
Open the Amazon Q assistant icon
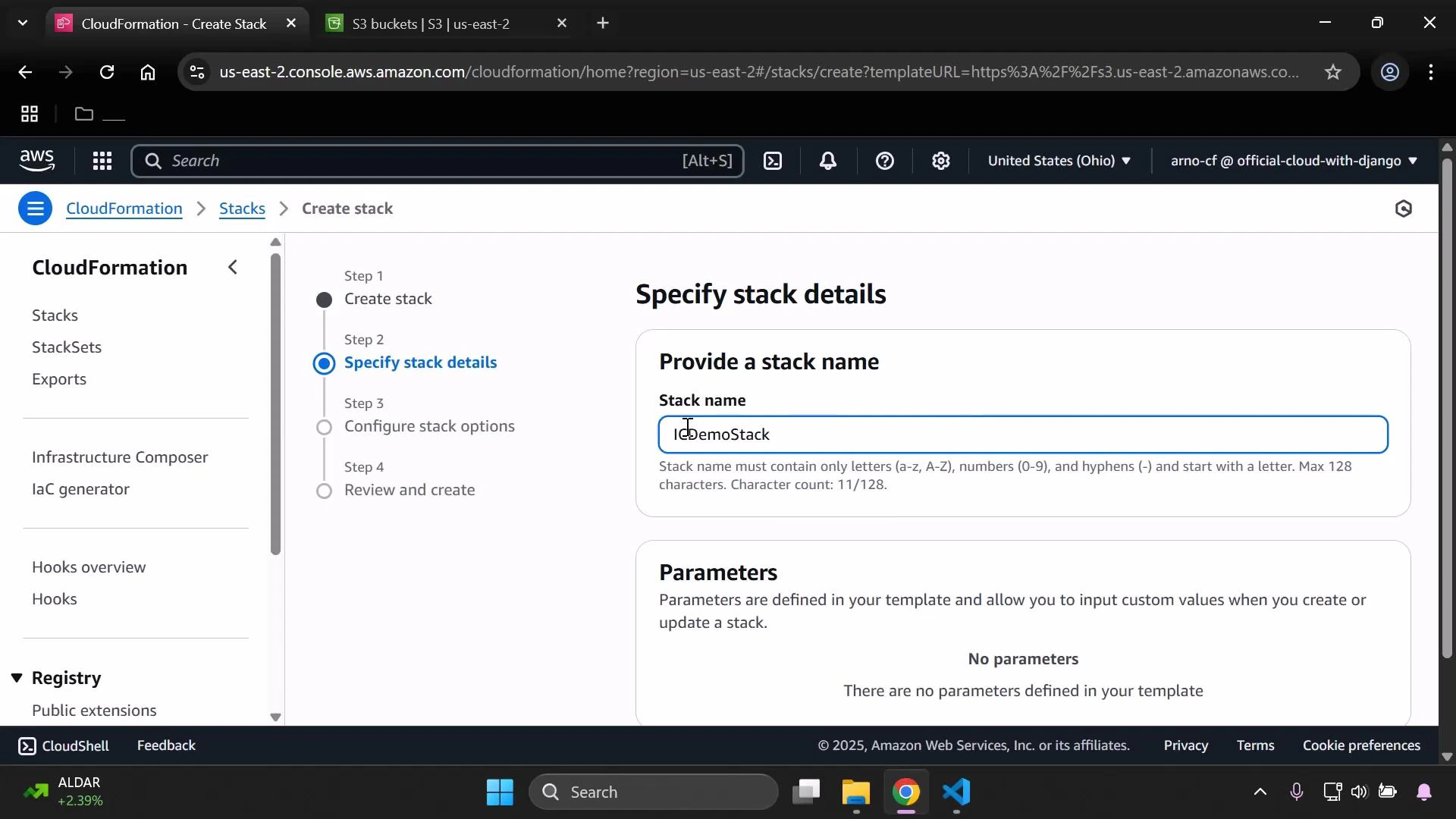pos(1403,208)
